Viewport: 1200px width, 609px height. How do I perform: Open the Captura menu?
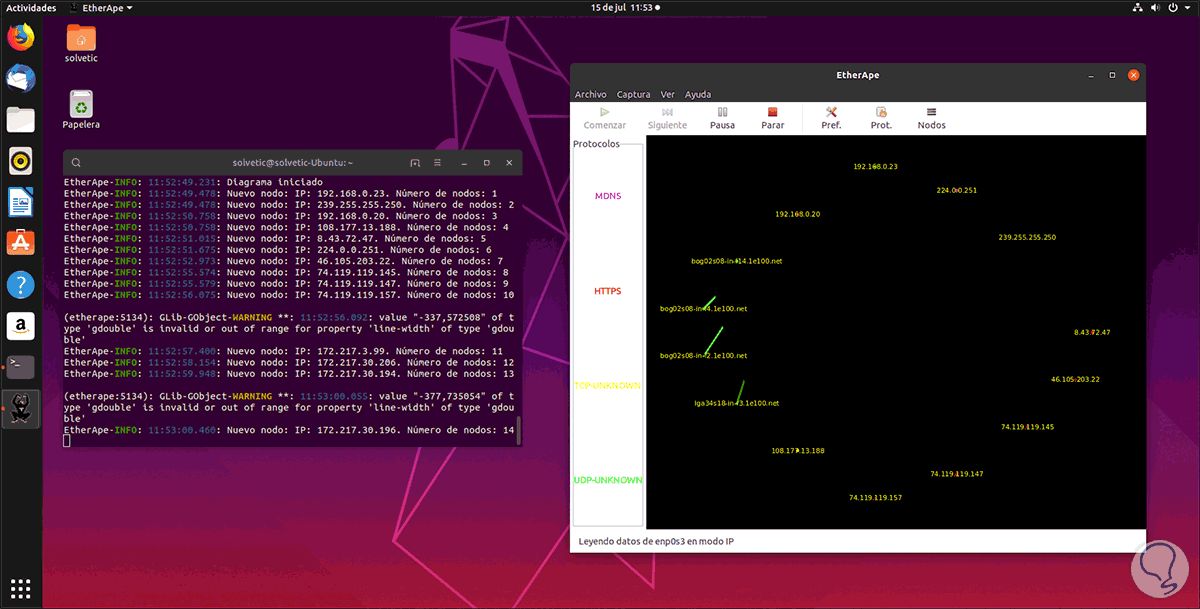[633, 94]
